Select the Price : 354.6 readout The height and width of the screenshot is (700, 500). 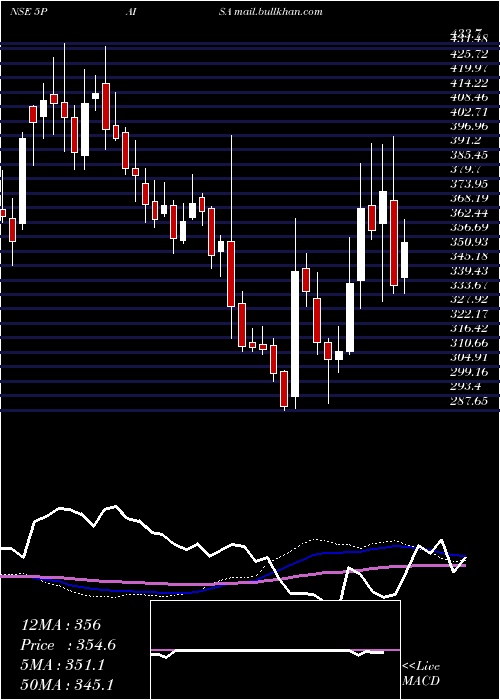click(68, 645)
